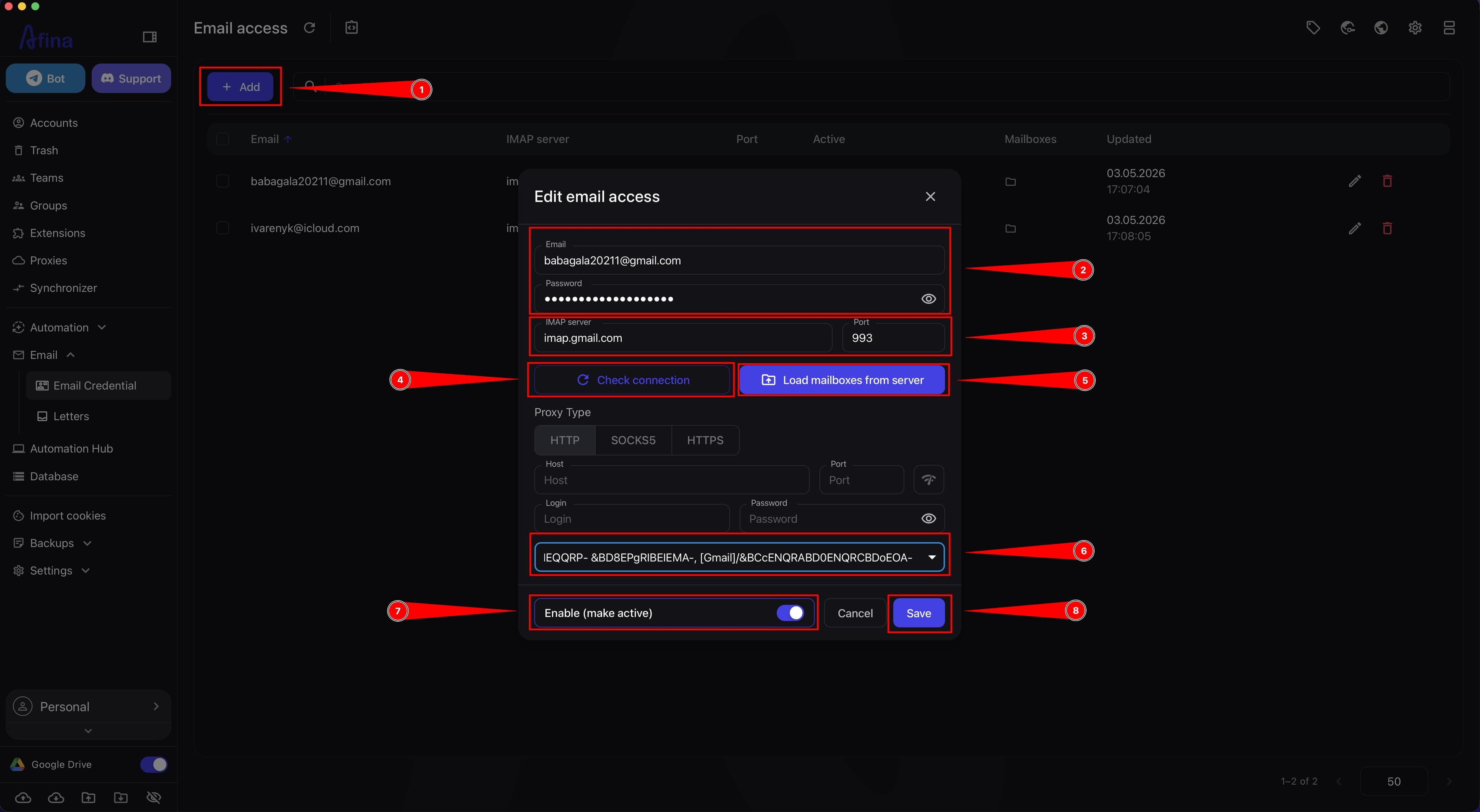This screenshot has height=812, width=1480.
Task: Open the code panel icon in the header
Action: [351, 28]
